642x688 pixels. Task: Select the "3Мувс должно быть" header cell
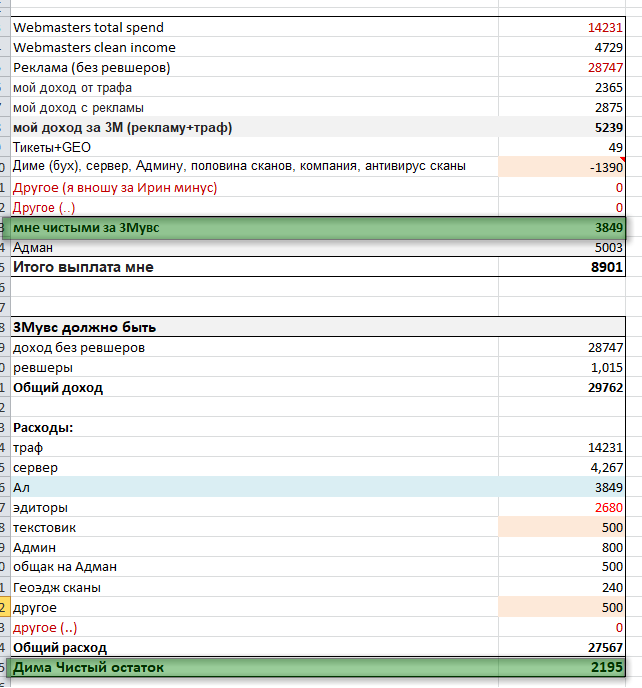point(84,328)
